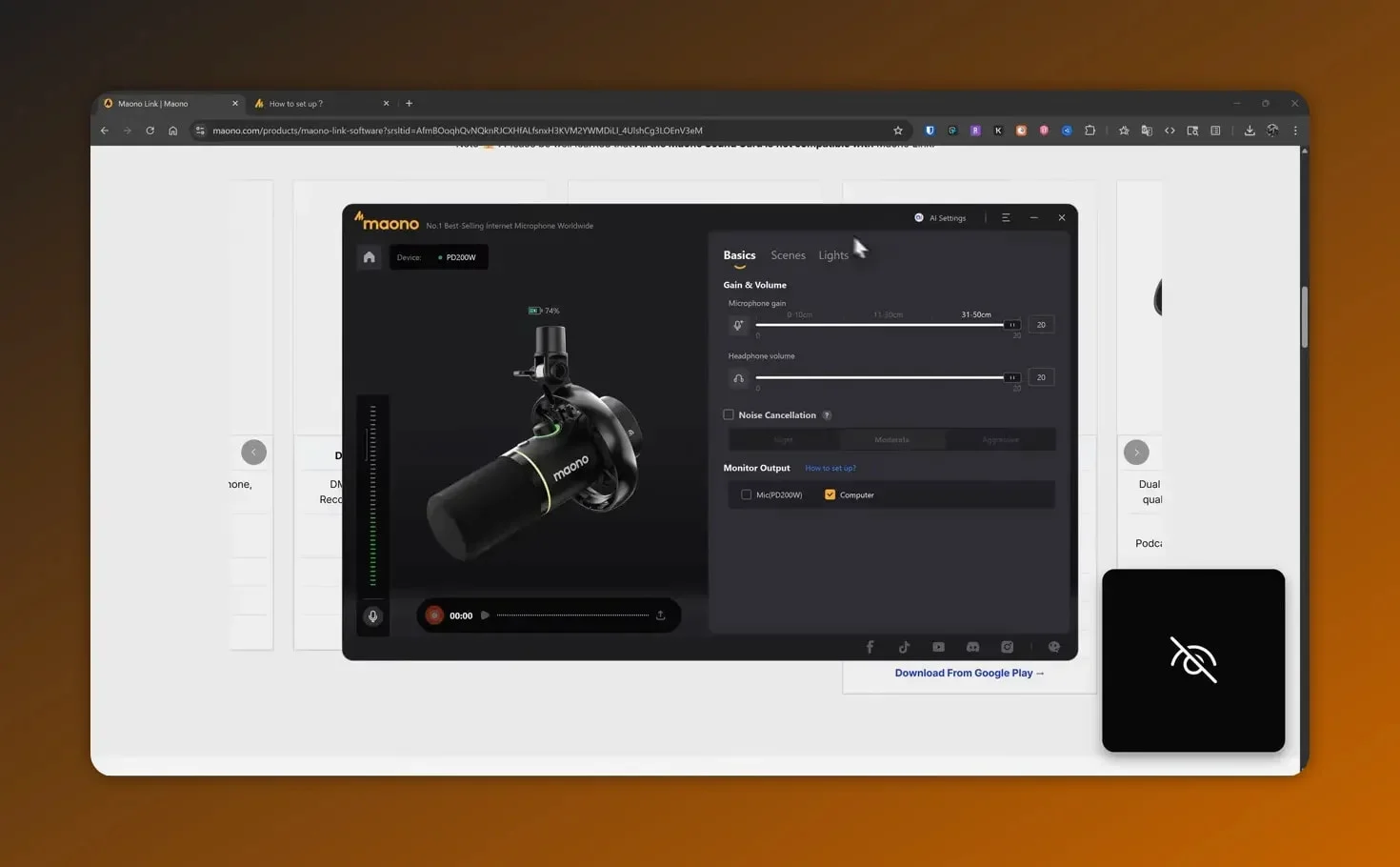Screen dimensions: 1400x867
Task: Switch to the Lights tab
Action: coord(833,255)
